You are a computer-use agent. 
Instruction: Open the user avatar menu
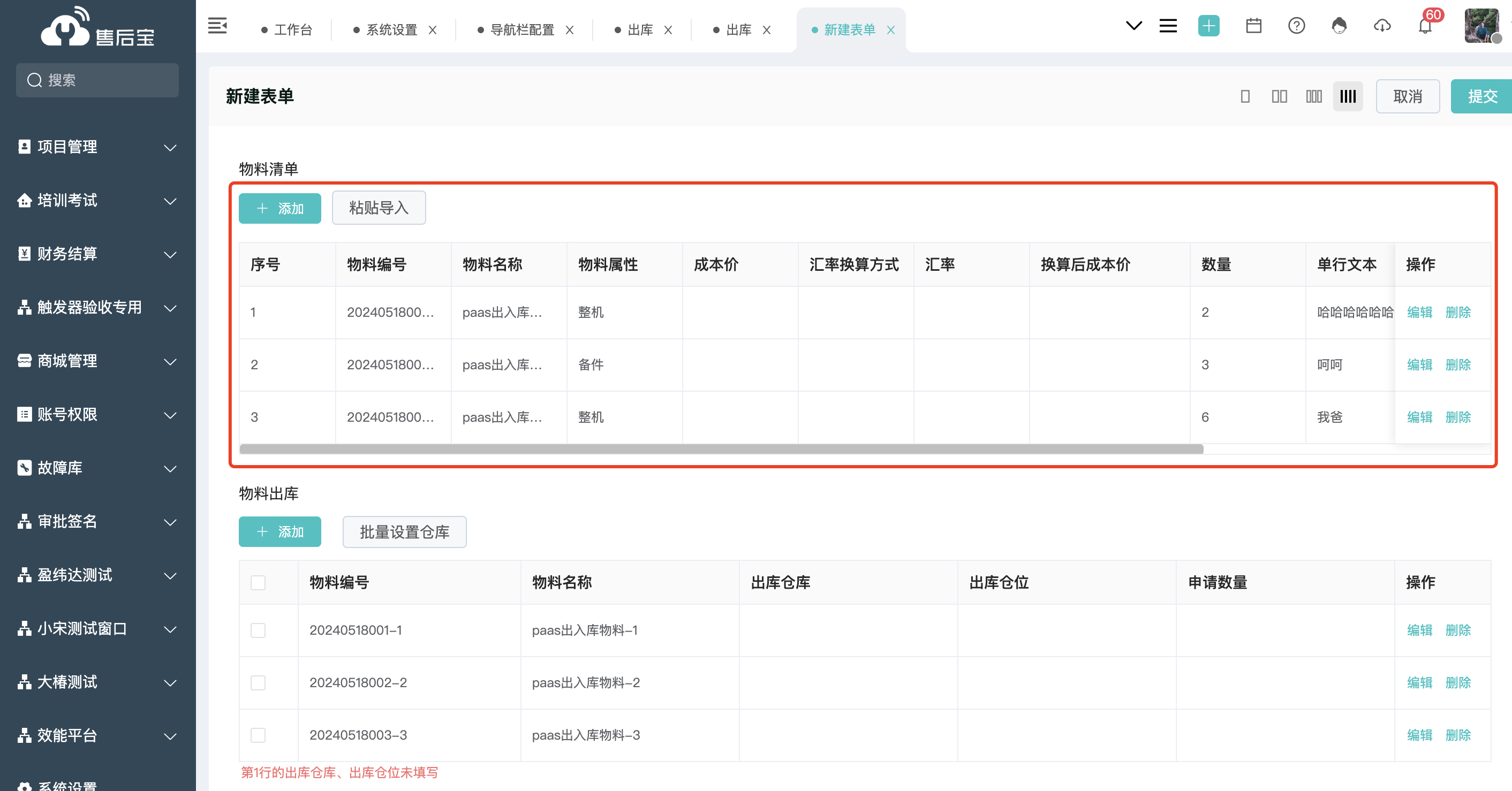[1482, 26]
